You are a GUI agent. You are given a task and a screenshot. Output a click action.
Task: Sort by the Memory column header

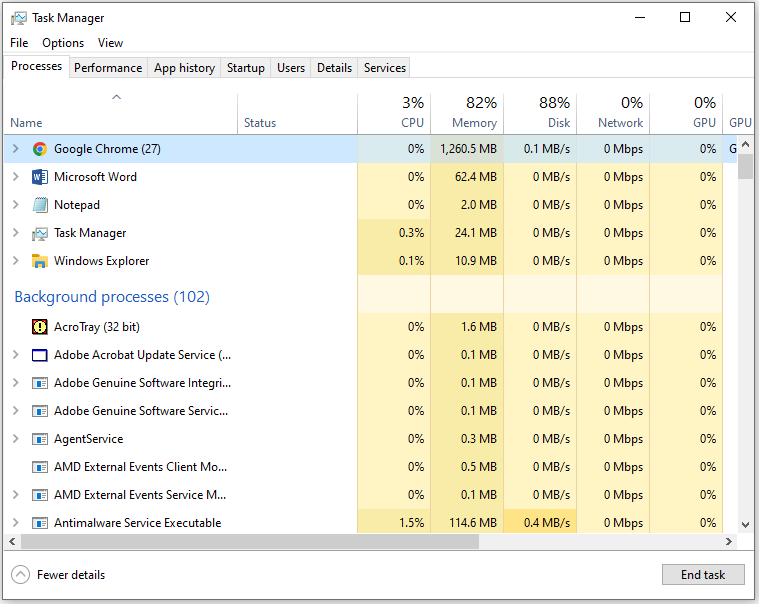click(467, 114)
